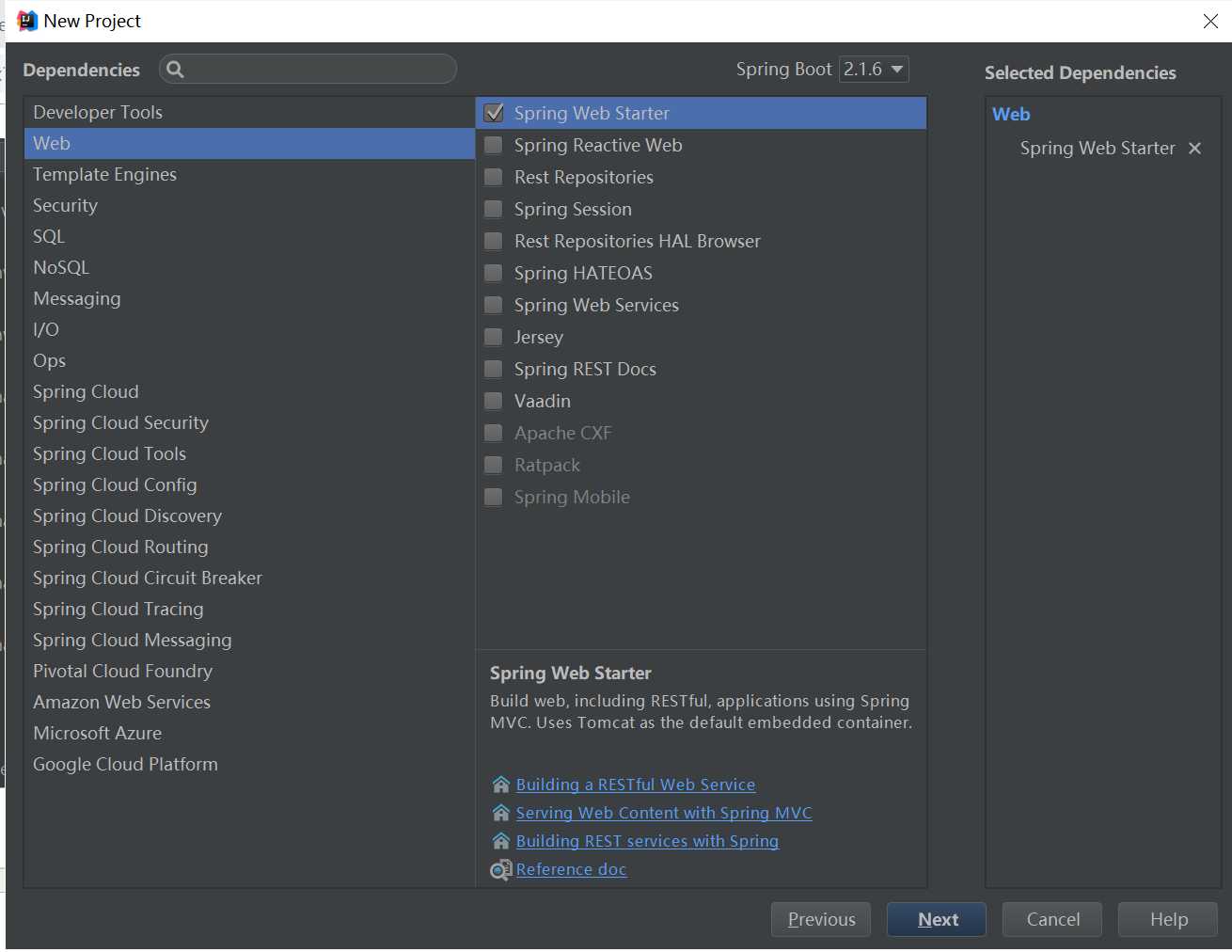The height and width of the screenshot is (952, 1232).
Task: Open the NoSQL category
Action: [x=249, y=267]
